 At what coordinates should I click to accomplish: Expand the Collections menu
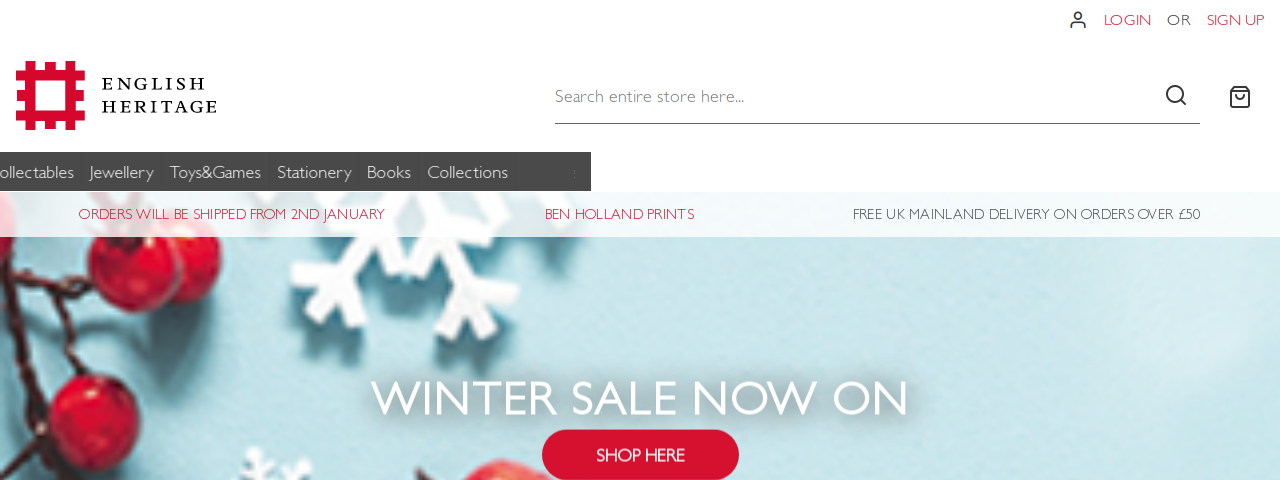[467, 172]
